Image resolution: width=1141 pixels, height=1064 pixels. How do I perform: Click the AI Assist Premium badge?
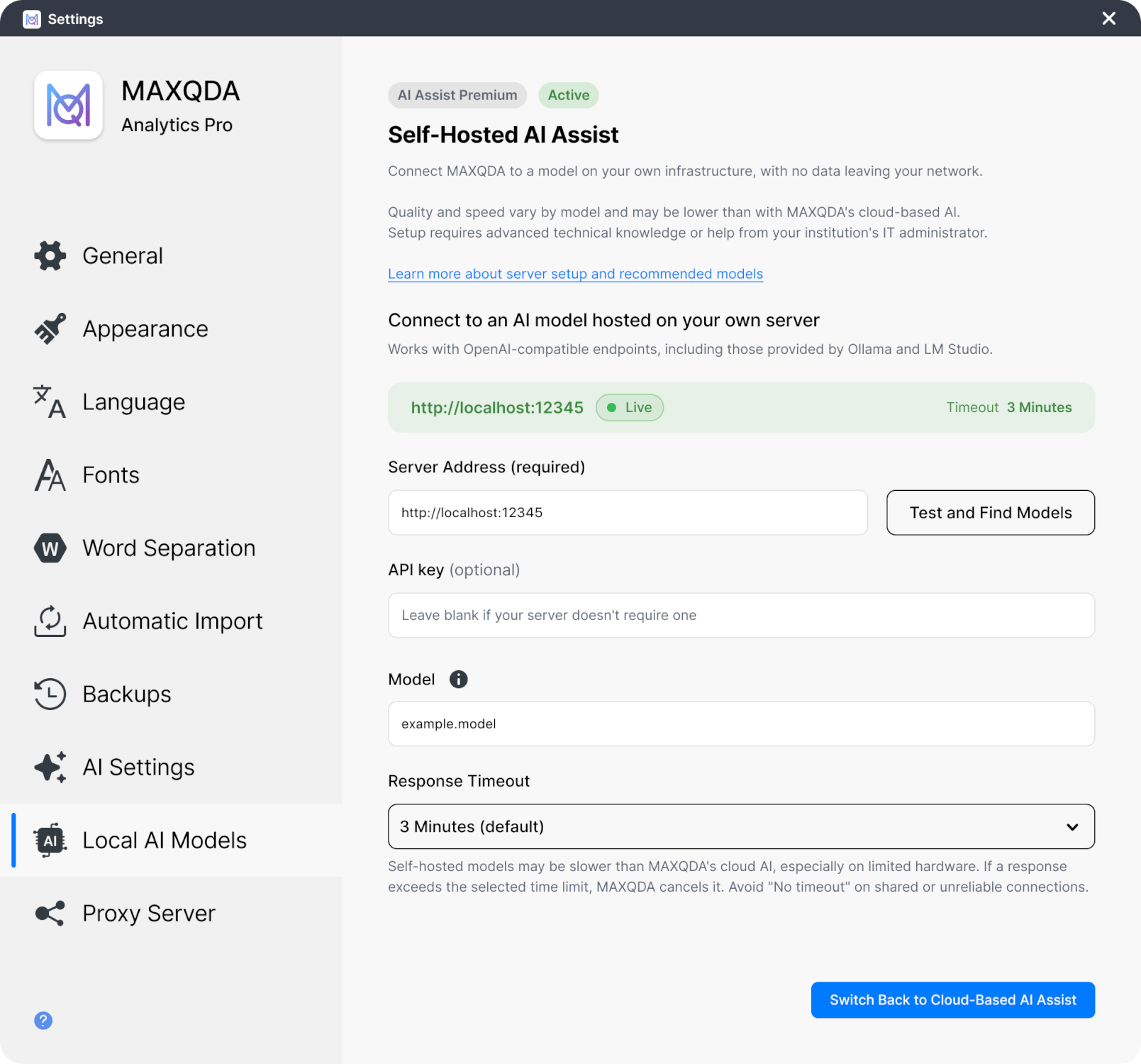click(x=457, y=95)
